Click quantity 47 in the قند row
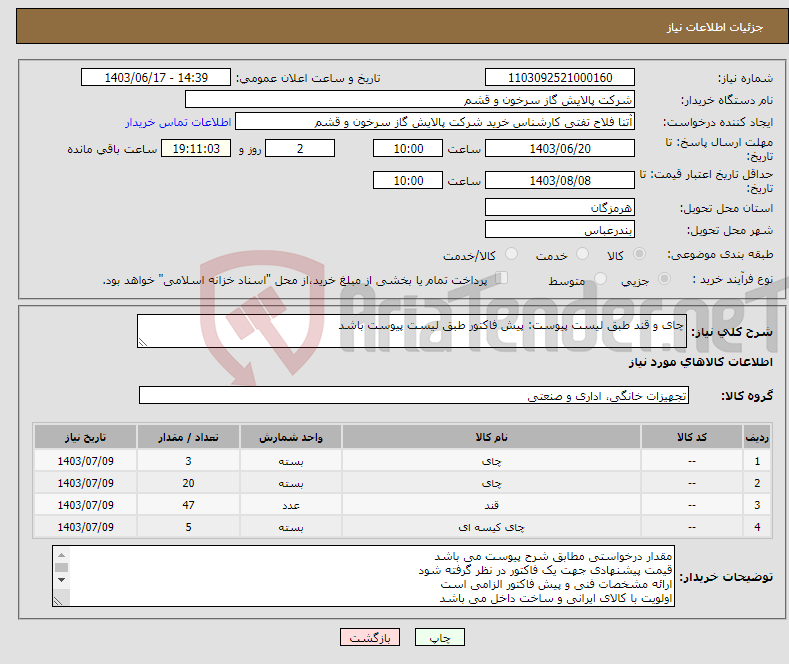Screen dimensions: 789x664 tap(188, 505)
